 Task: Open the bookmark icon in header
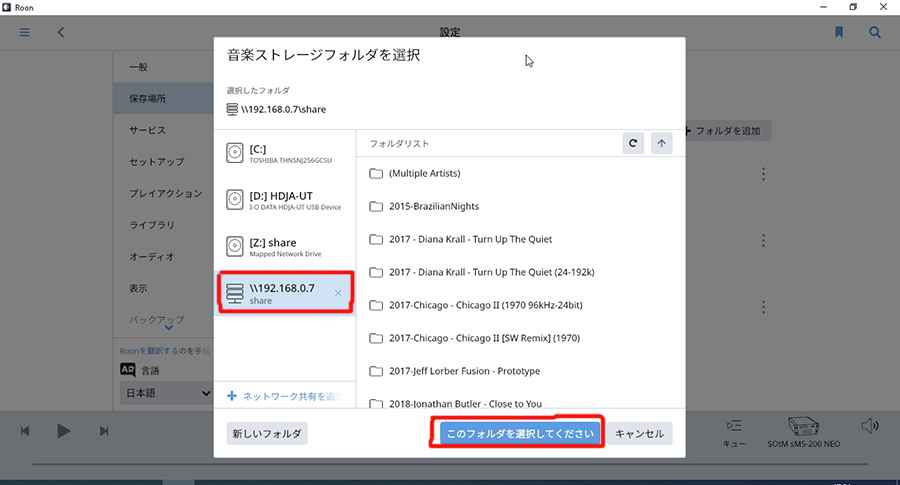(x=839, y=32)
